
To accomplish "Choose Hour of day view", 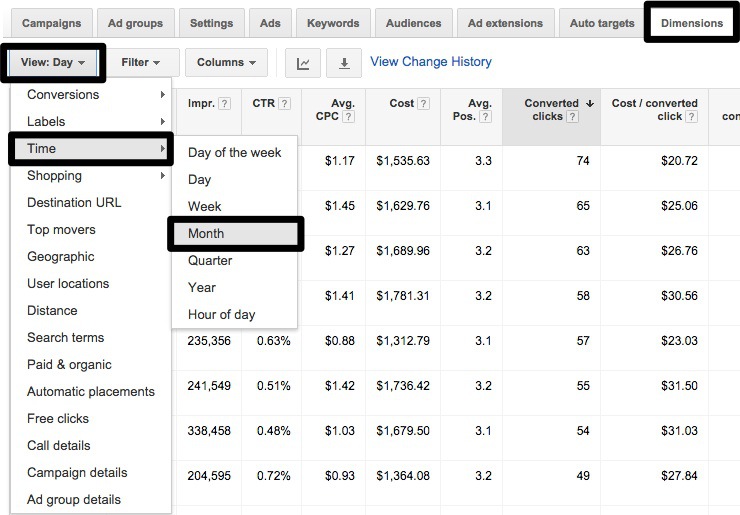I will pos(235,314).
